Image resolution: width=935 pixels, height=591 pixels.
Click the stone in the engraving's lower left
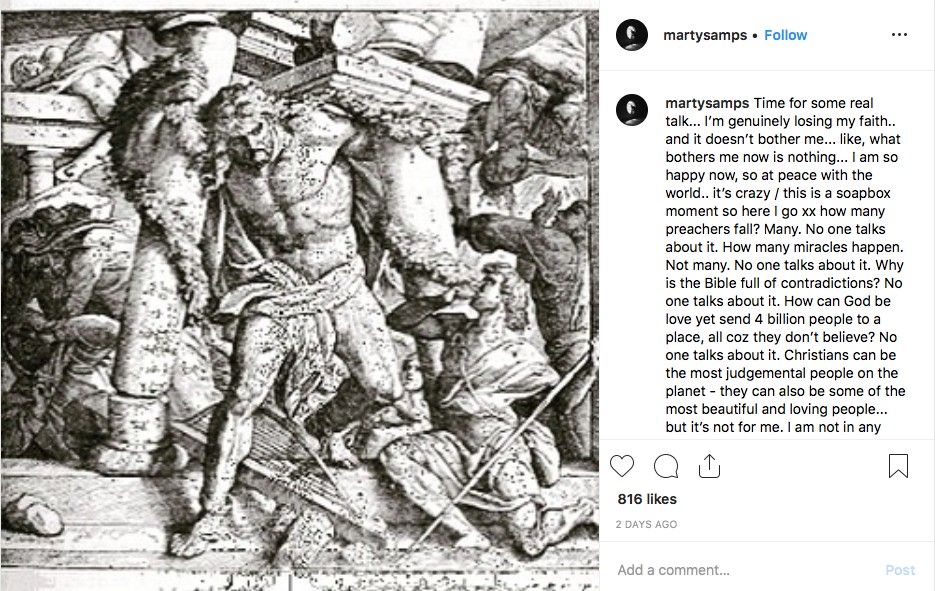[x=36, y=513]
